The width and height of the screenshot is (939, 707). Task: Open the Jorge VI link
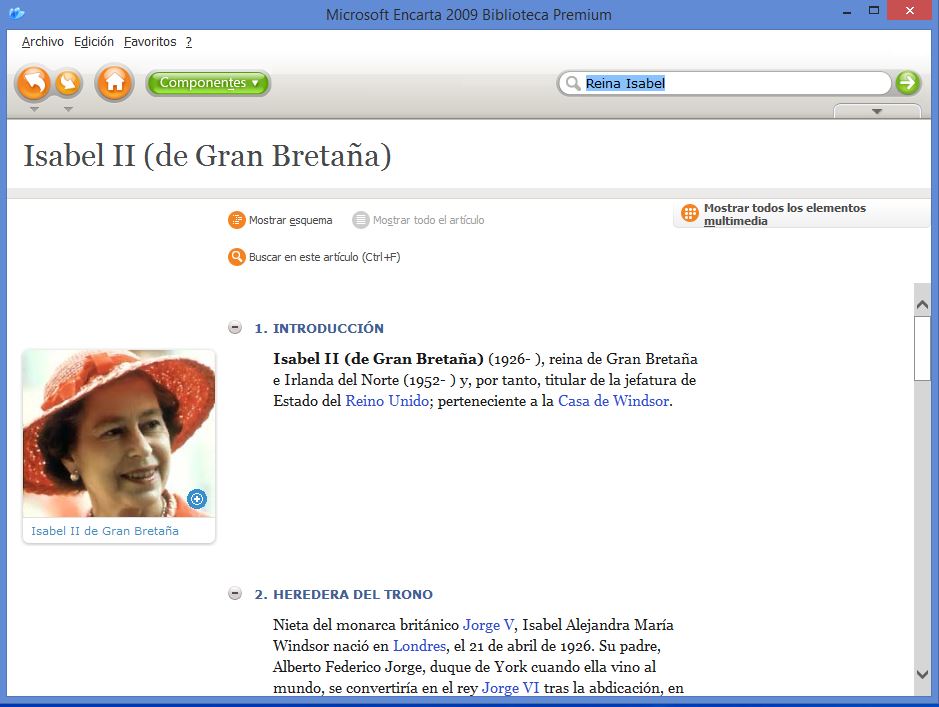click(510, 688)
